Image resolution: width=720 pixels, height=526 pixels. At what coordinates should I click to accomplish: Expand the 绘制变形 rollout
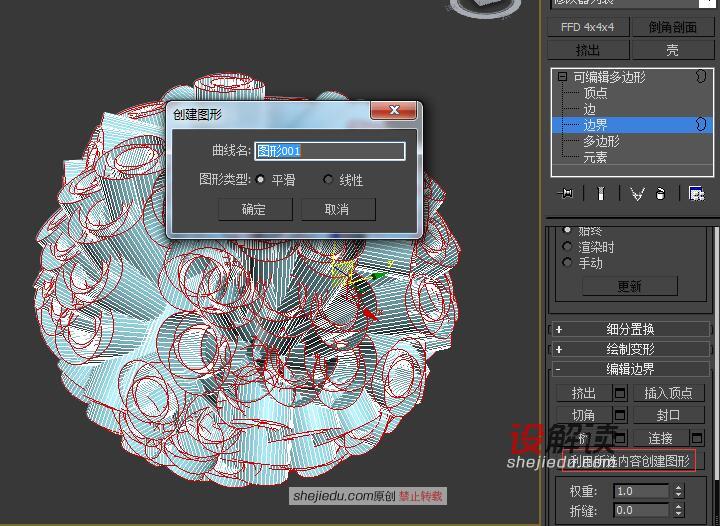[630, 349]
